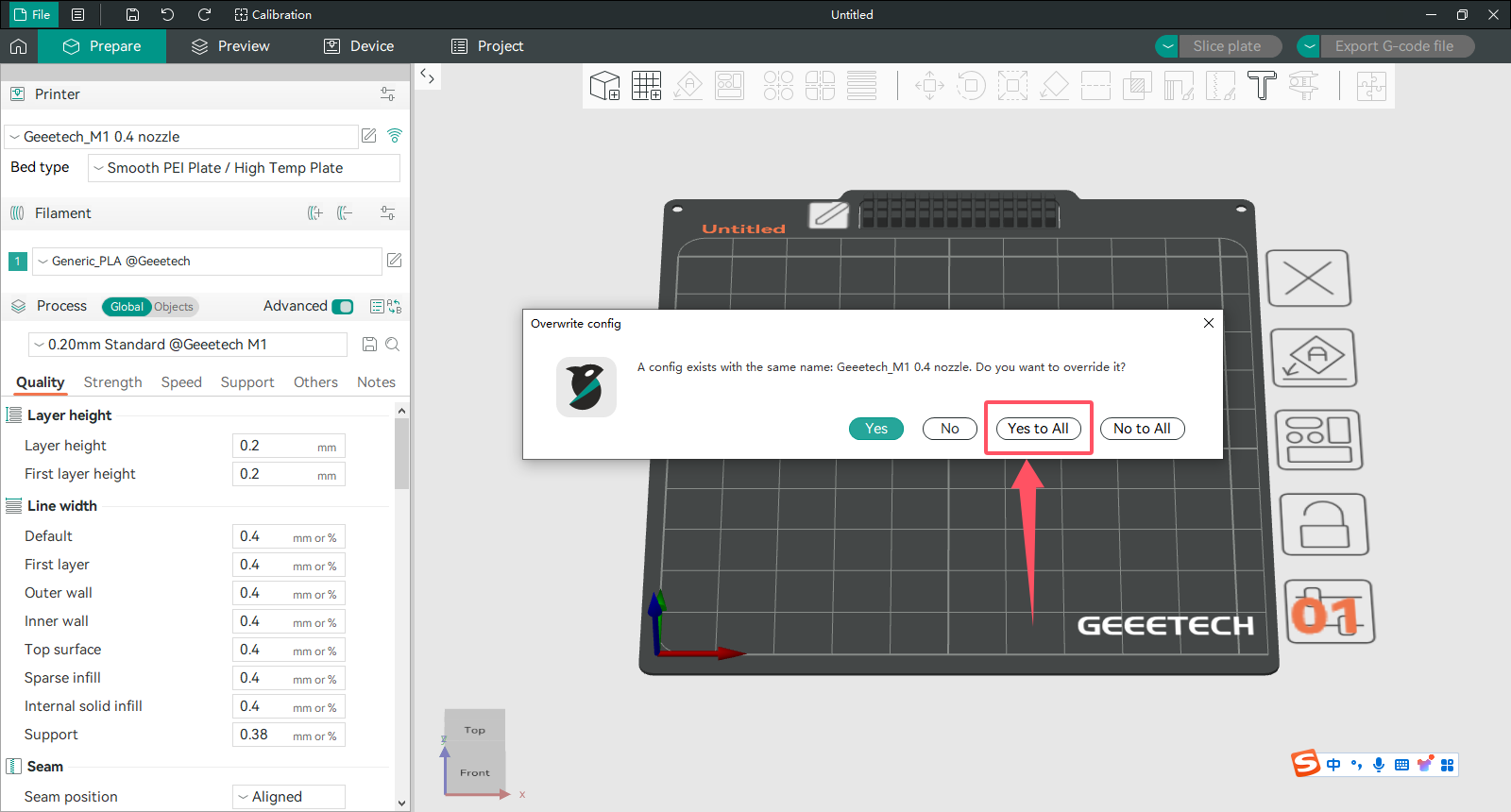The width and height of the screenshot is (1511, 812).
Task: Open the Speed settings tab
Action: point(181,382)
